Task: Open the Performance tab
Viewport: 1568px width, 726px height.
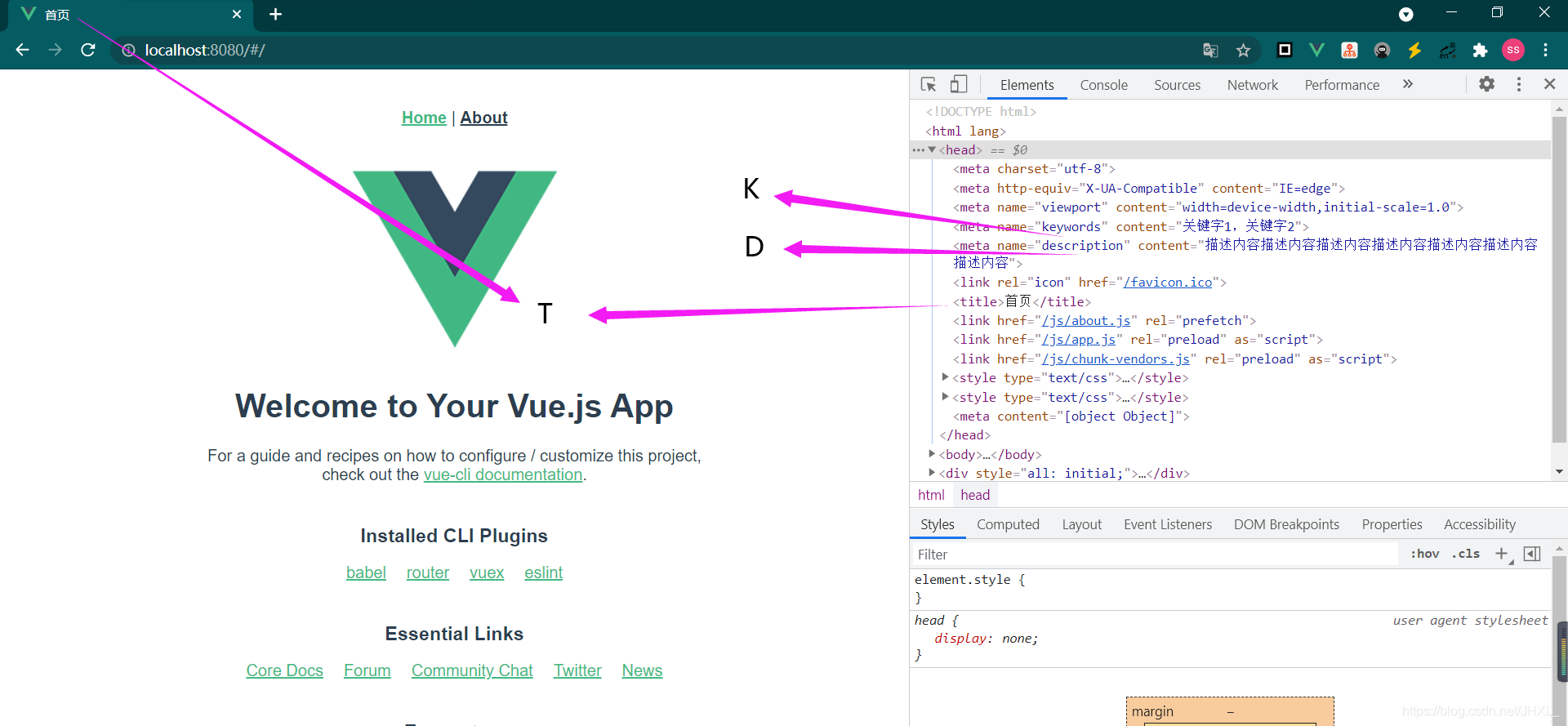Action: [1342, 85]
